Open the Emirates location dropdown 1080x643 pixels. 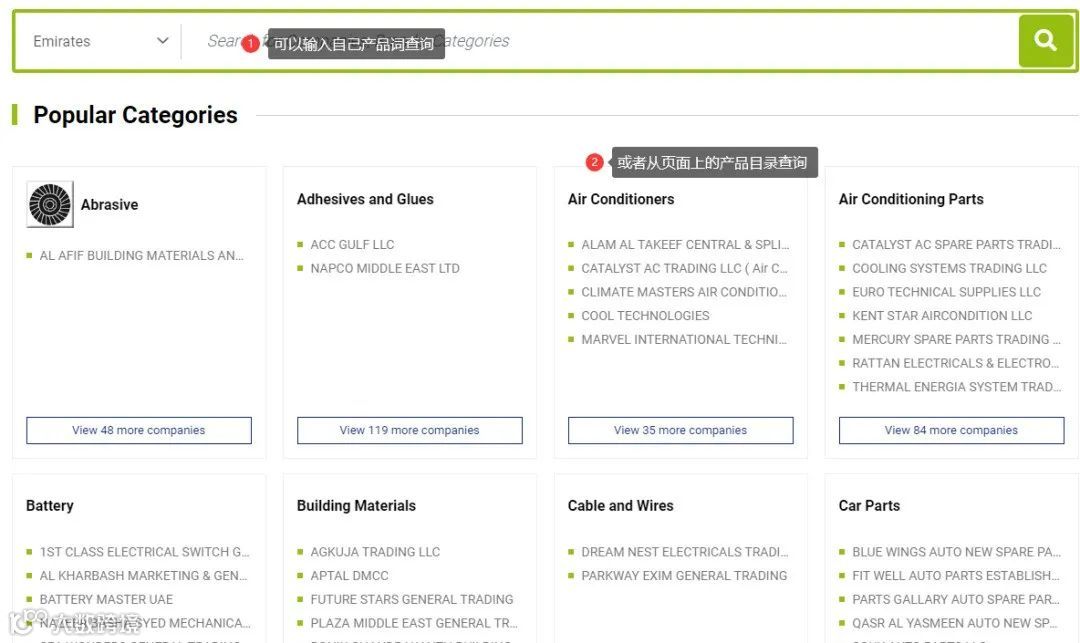tap(101, 41)
